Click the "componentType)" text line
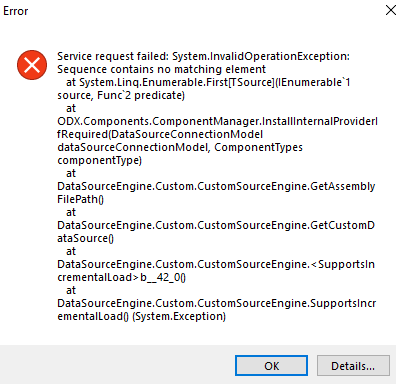The image size is (396, 384). pyautogui.click(x=99, y=160)
